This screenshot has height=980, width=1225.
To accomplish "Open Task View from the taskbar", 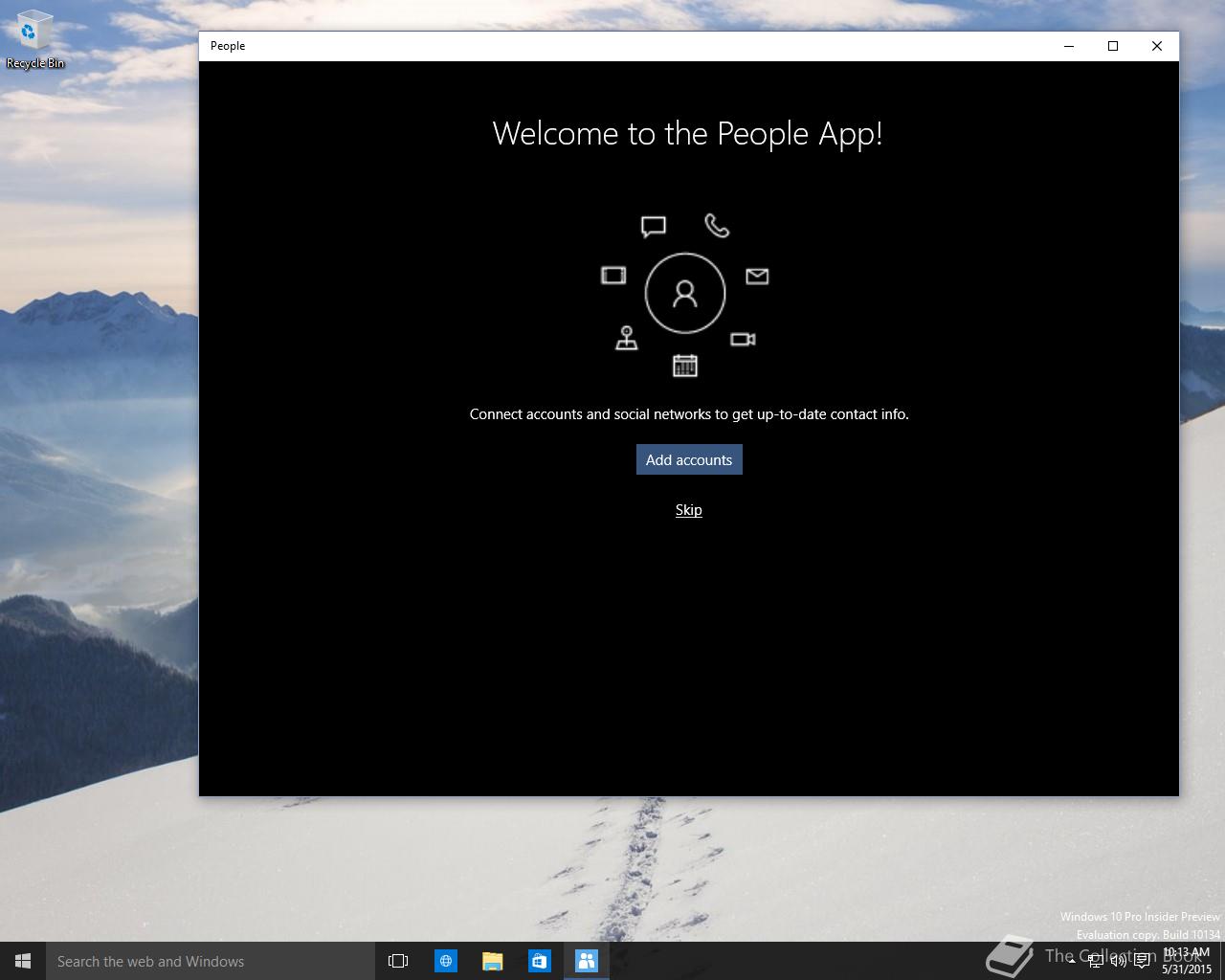I will pos(398,961).
